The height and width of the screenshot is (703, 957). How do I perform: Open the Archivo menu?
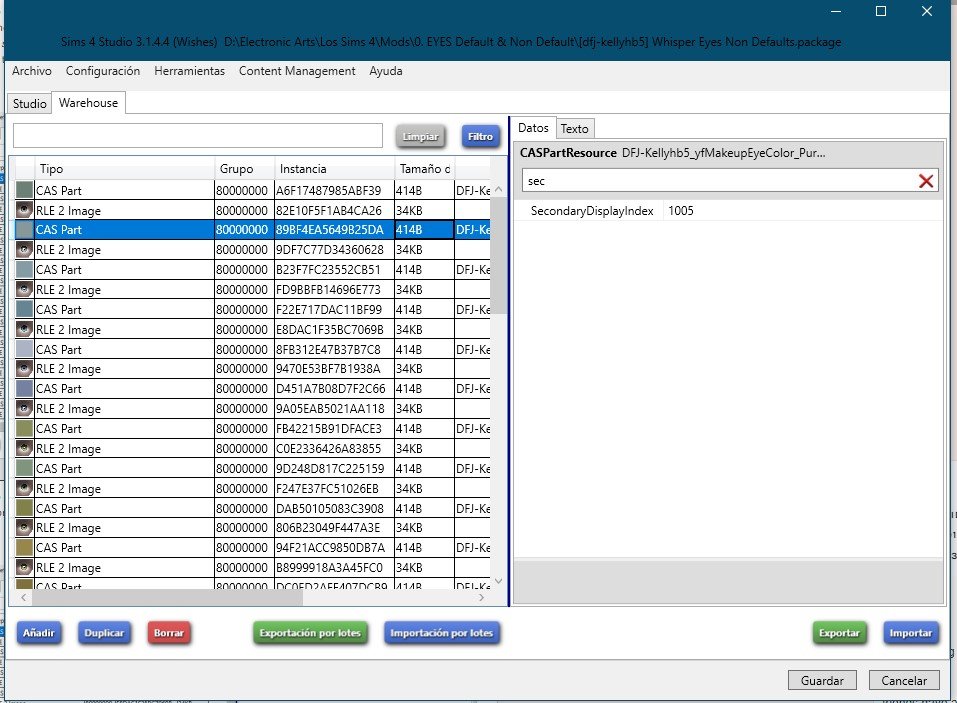[32, 71]
